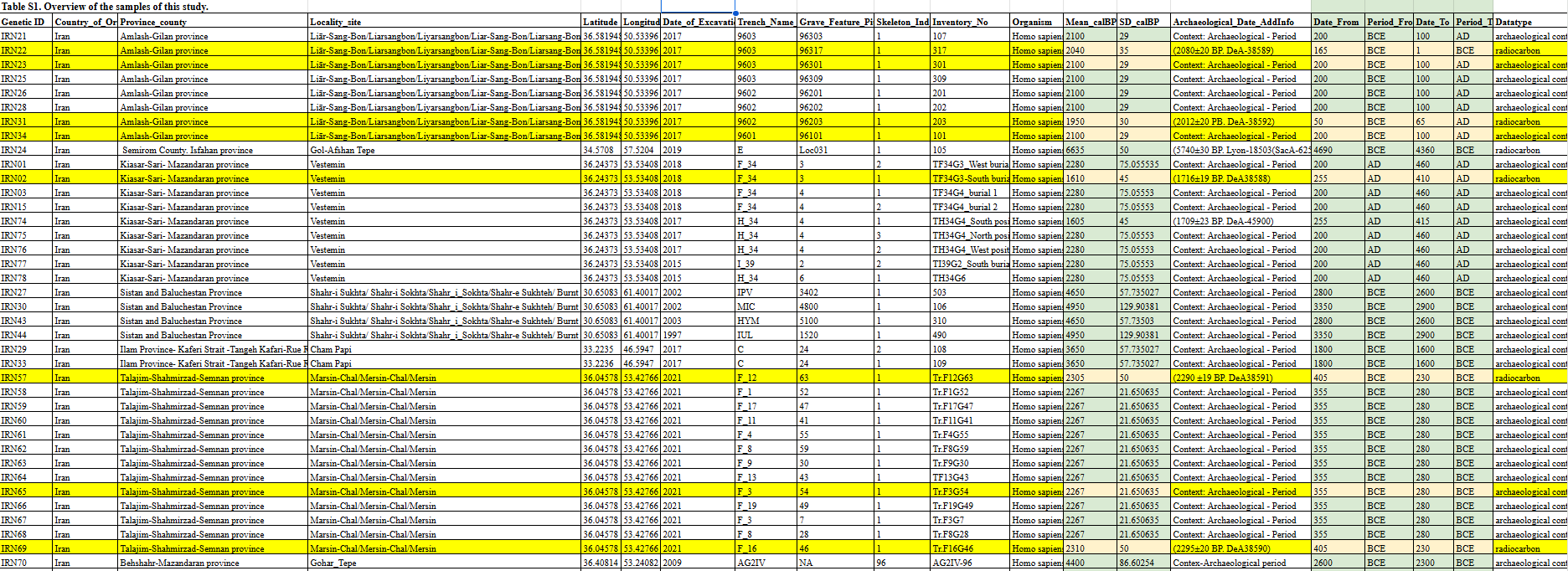Select the highlighted IRN57 cell
The width and height of the screenshot is (1568, 571).
26,378
